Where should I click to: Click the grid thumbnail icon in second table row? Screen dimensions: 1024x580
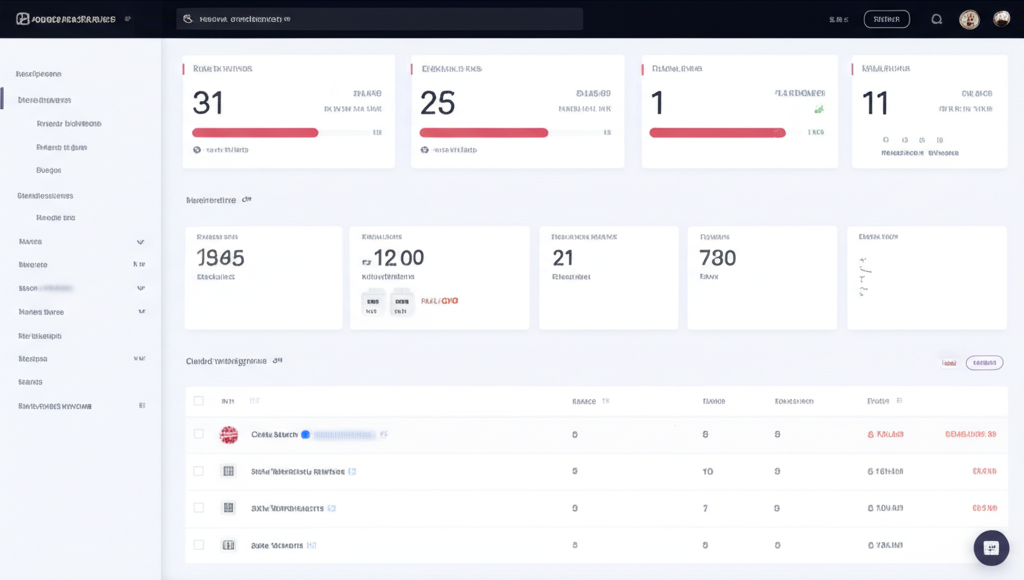pos(228,471)
